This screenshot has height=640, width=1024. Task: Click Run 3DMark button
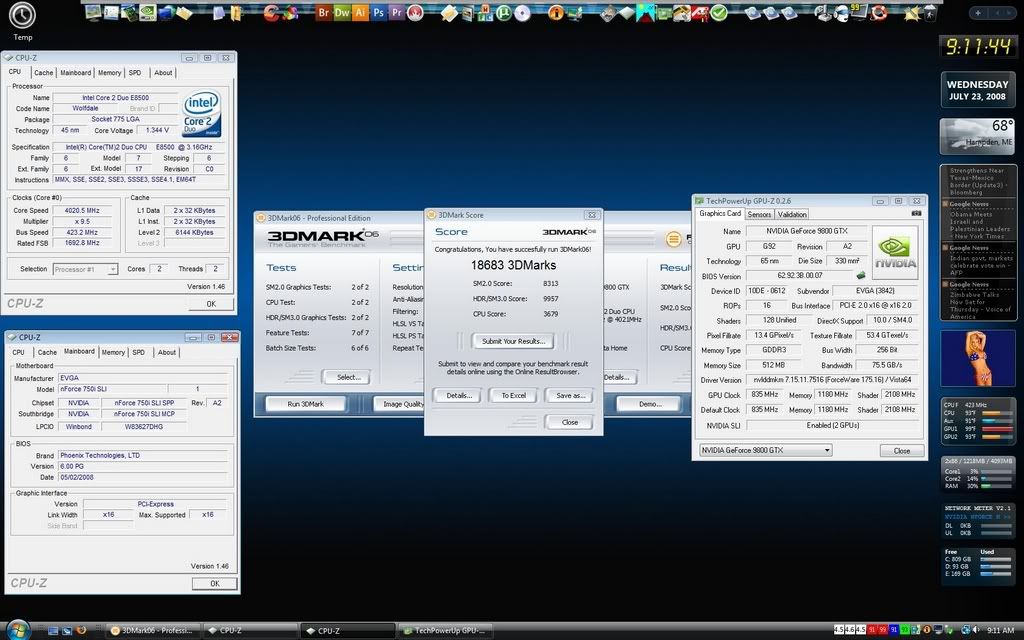tap(306, 404)
